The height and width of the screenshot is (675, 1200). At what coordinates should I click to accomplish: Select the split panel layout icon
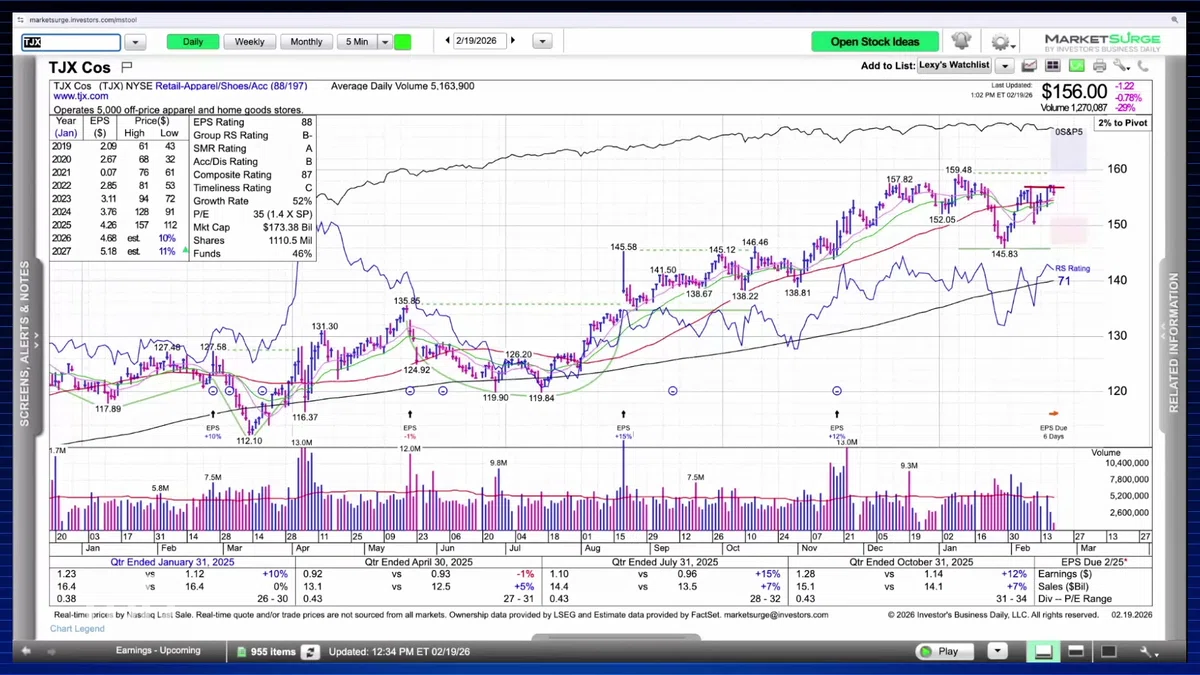tap(1077, 651)
